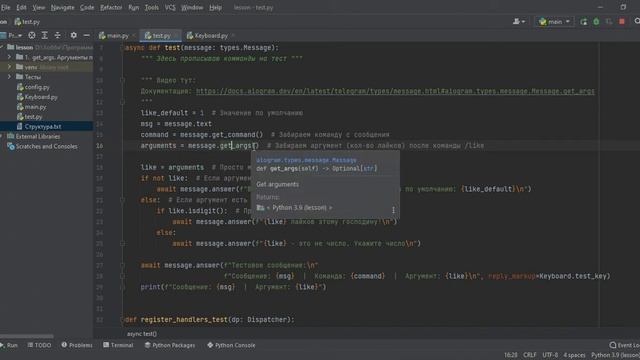Open the main run configuration dropdown
The height and width of the screenshot is (360, 640).
coord(554,22)
